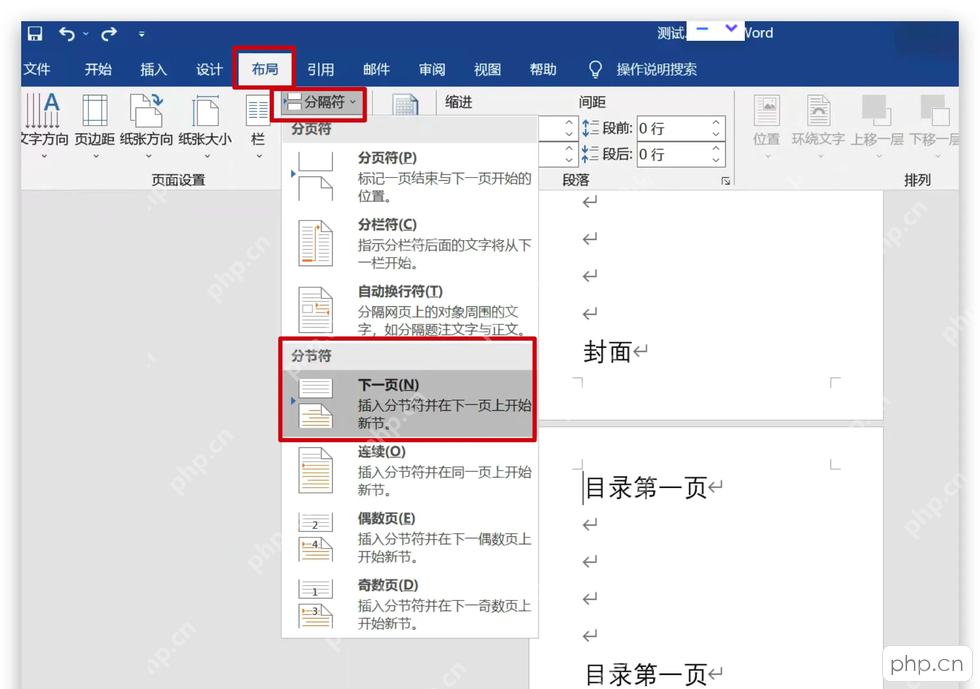
Task: Click the 操作说明搜索 search box
Action: coord(656,69)
